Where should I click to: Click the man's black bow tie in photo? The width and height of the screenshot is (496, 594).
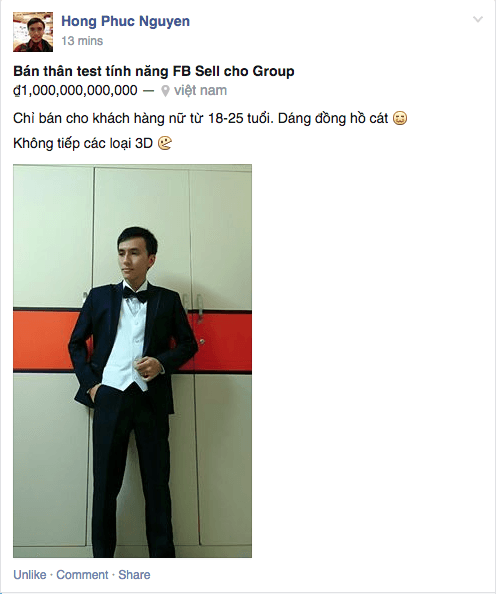135,294
